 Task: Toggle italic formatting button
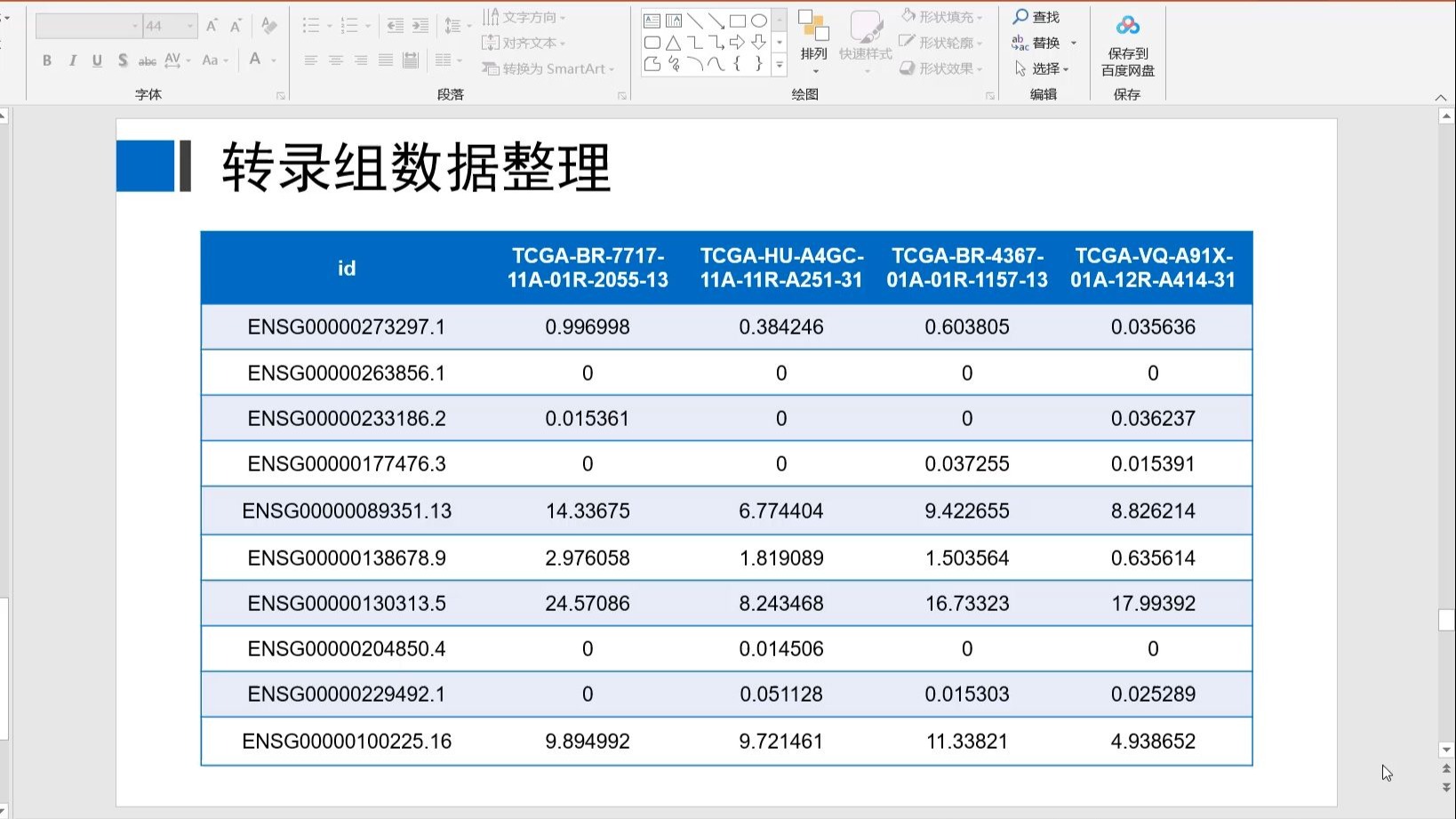(x=72, y=60)
